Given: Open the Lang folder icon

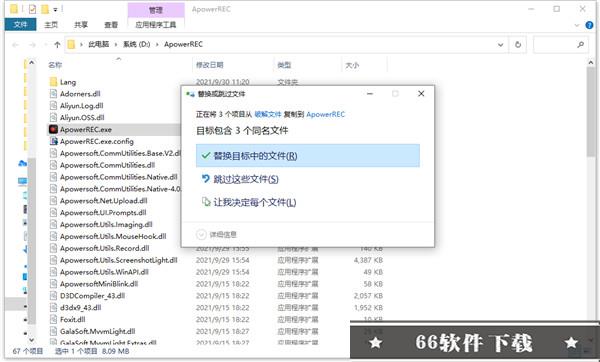Looking at the screenshot, I should (x=54, y=82).
